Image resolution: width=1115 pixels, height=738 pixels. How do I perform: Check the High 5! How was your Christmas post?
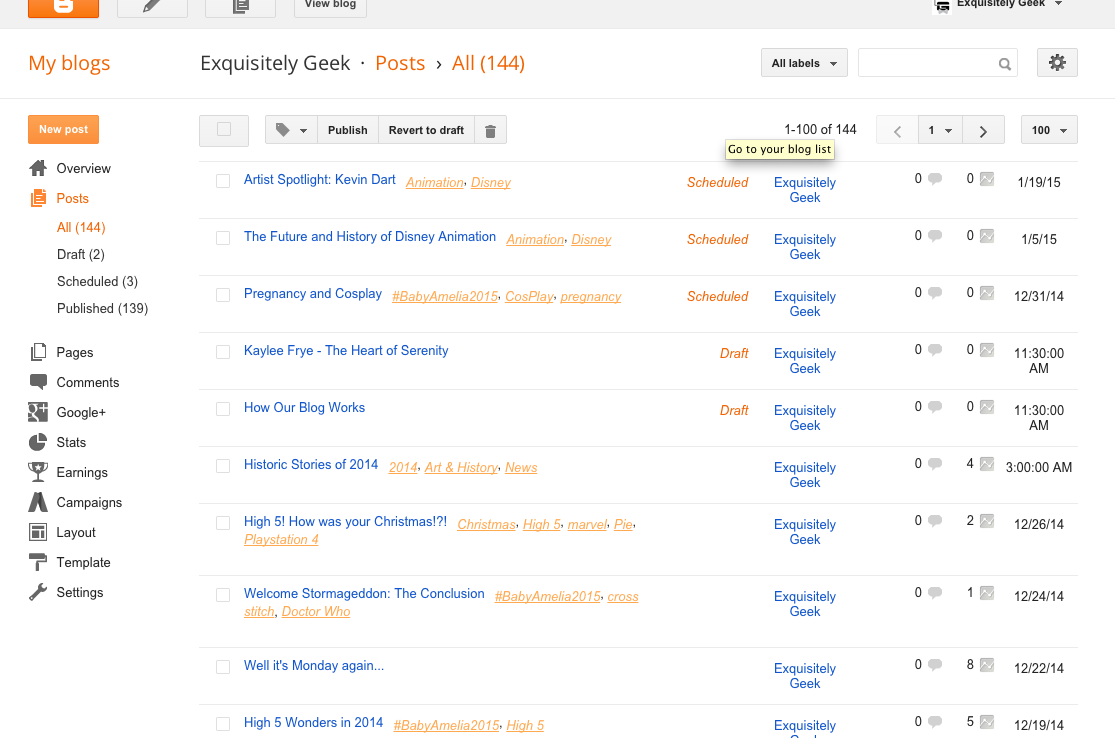[223, 523]
